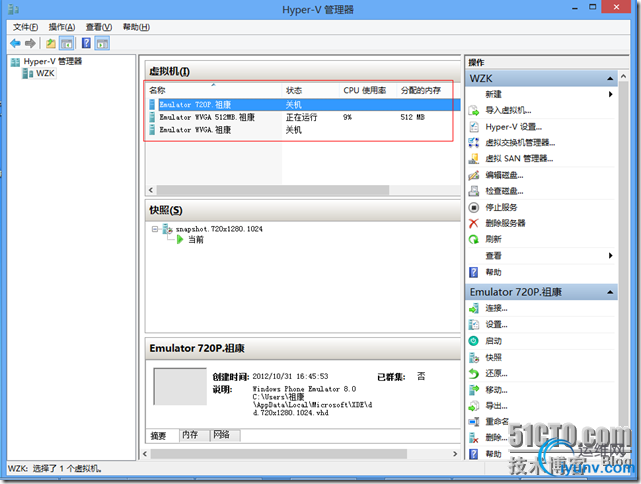Click the 编辑磁盘 pencil icon

pyautogui.click(x=473, y=175)
